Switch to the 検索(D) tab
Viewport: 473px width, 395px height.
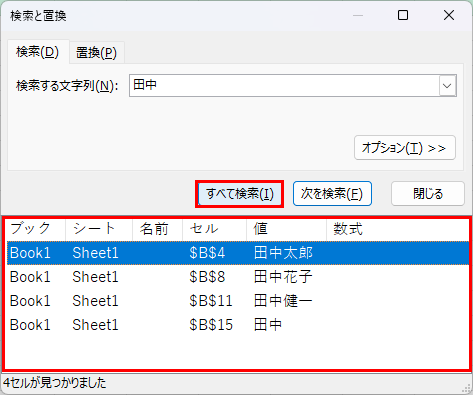point(38,52)
